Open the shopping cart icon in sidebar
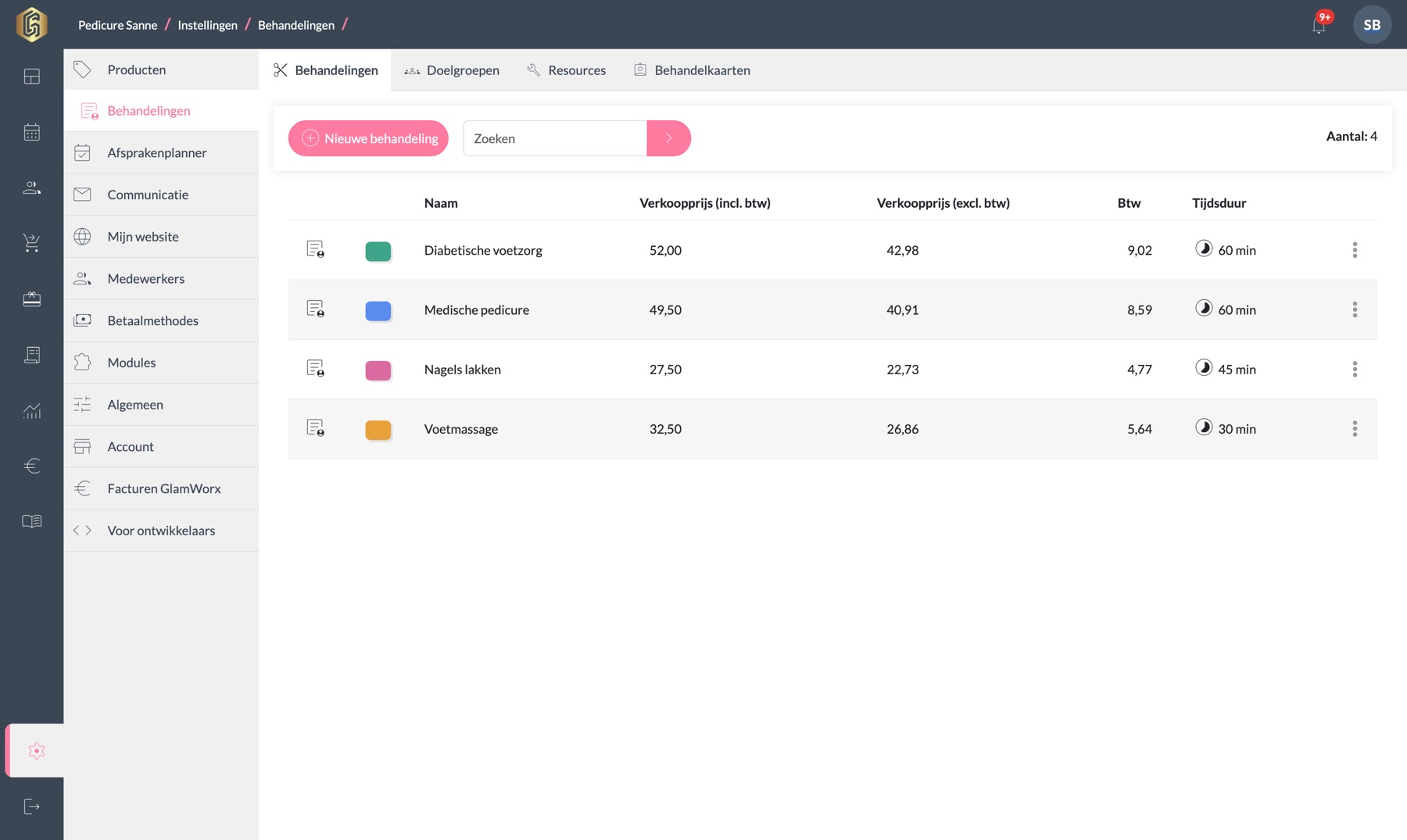 (x=31, y=243)
